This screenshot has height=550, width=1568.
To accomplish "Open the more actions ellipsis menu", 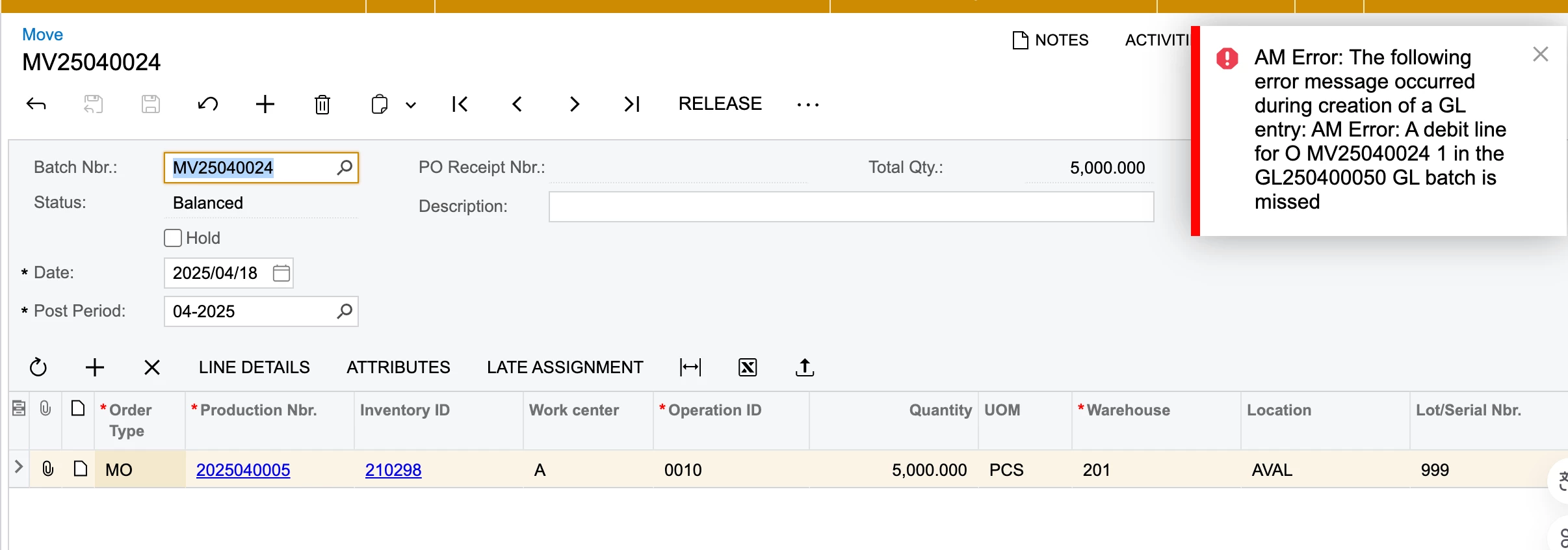I will click(808, 105).
